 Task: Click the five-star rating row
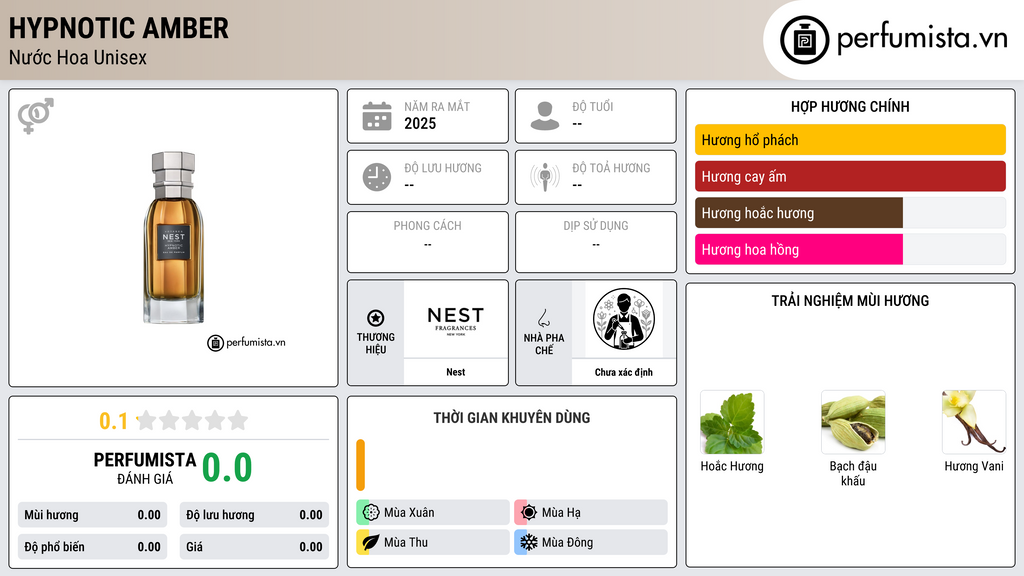(192, 420)
